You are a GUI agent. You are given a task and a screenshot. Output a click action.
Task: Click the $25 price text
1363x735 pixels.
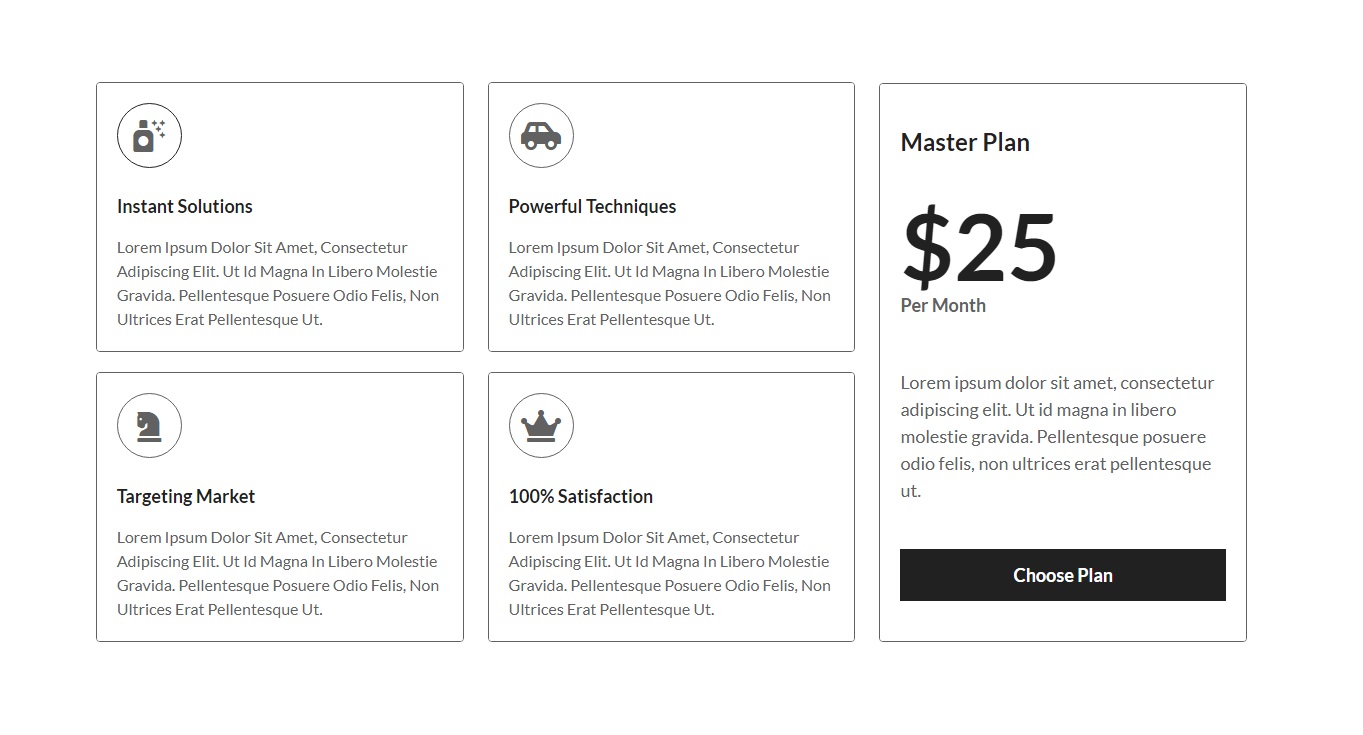coord(979,248)
